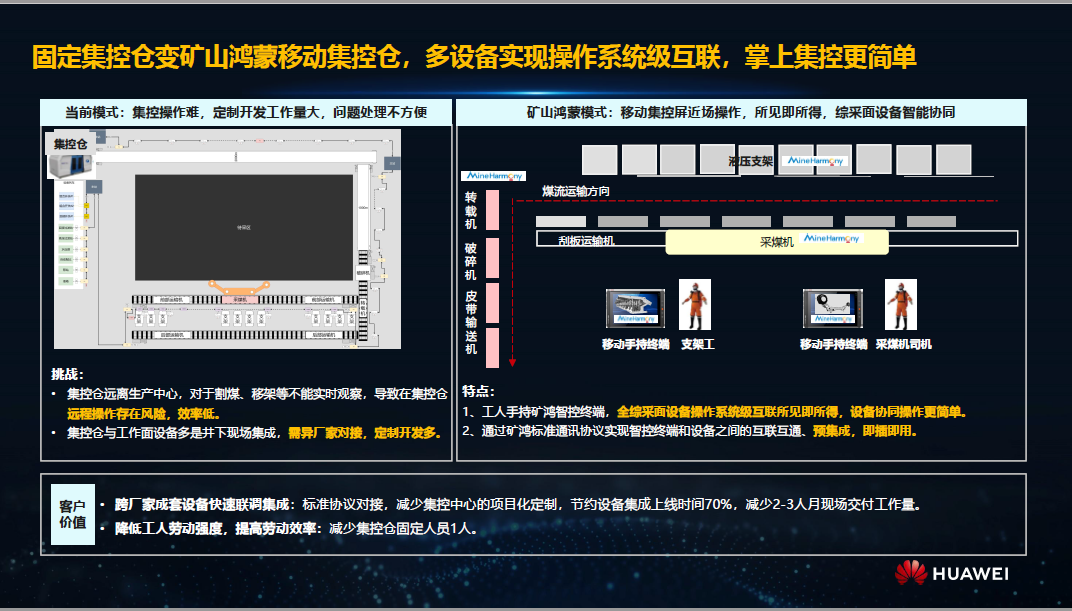
Task: Click the 矿山鸿蒙模式 panel header
Action: 741,112
